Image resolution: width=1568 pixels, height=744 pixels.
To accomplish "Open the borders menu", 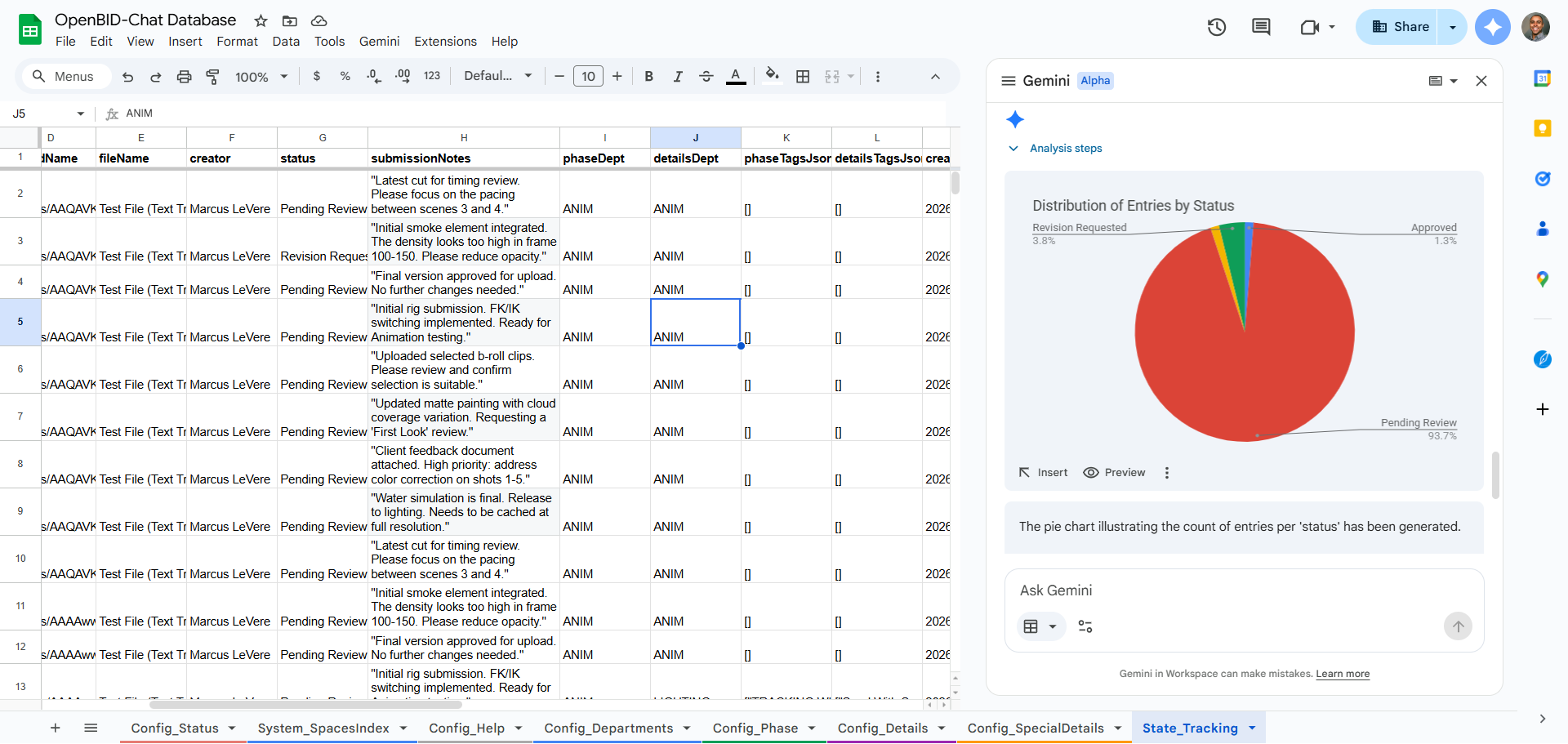I will click(803, 76).
